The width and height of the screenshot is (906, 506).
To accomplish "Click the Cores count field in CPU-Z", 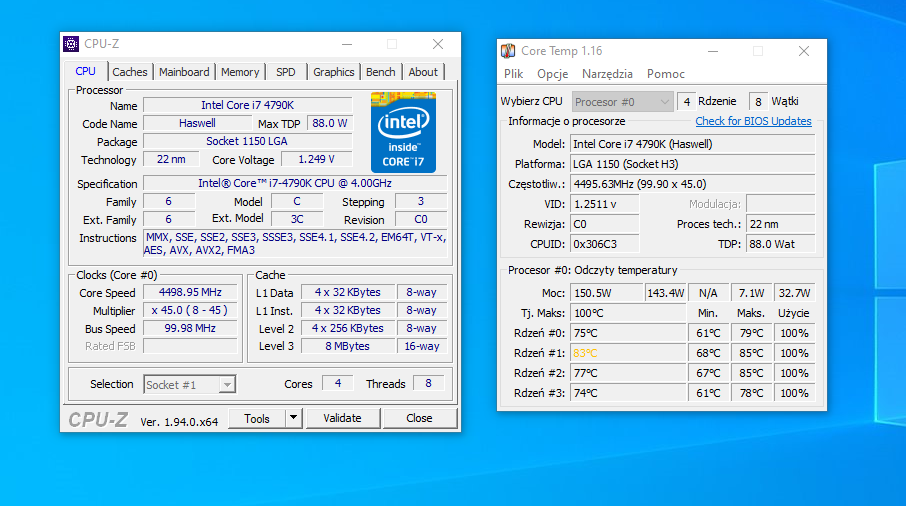I will point(337,383).
